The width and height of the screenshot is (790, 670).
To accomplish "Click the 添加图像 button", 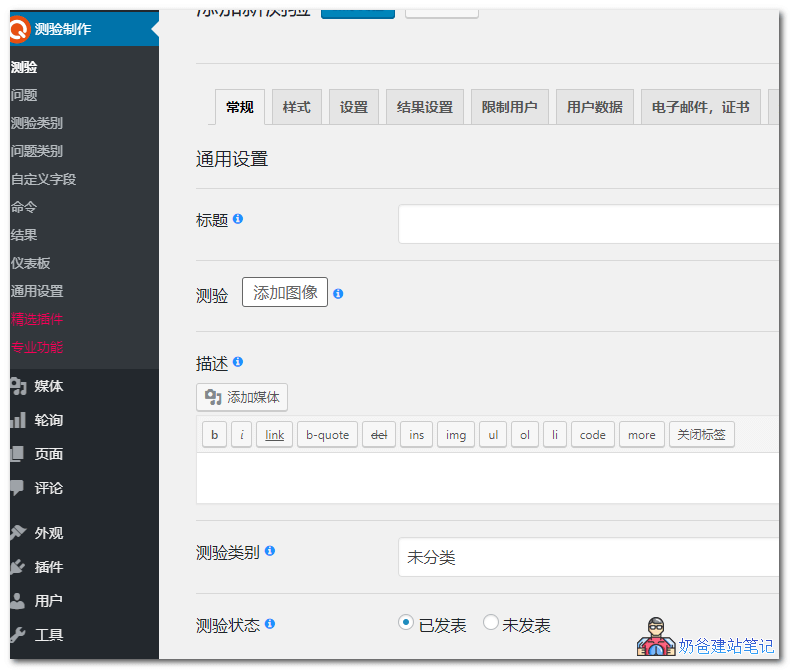I will (285, 292).
